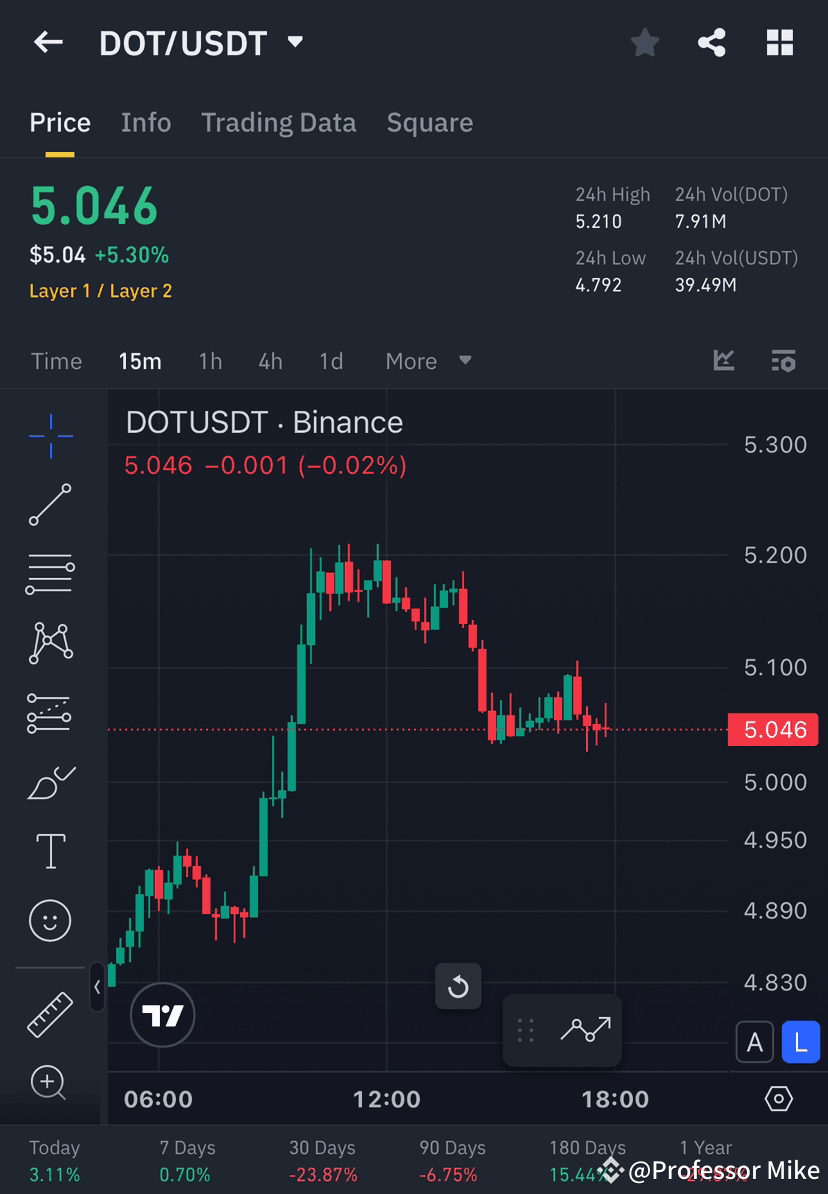Image resolution: width=828 pixels, height=1194 pixels.
Task: Open the zoom magnifier tool
Action: click(50, 1083)
